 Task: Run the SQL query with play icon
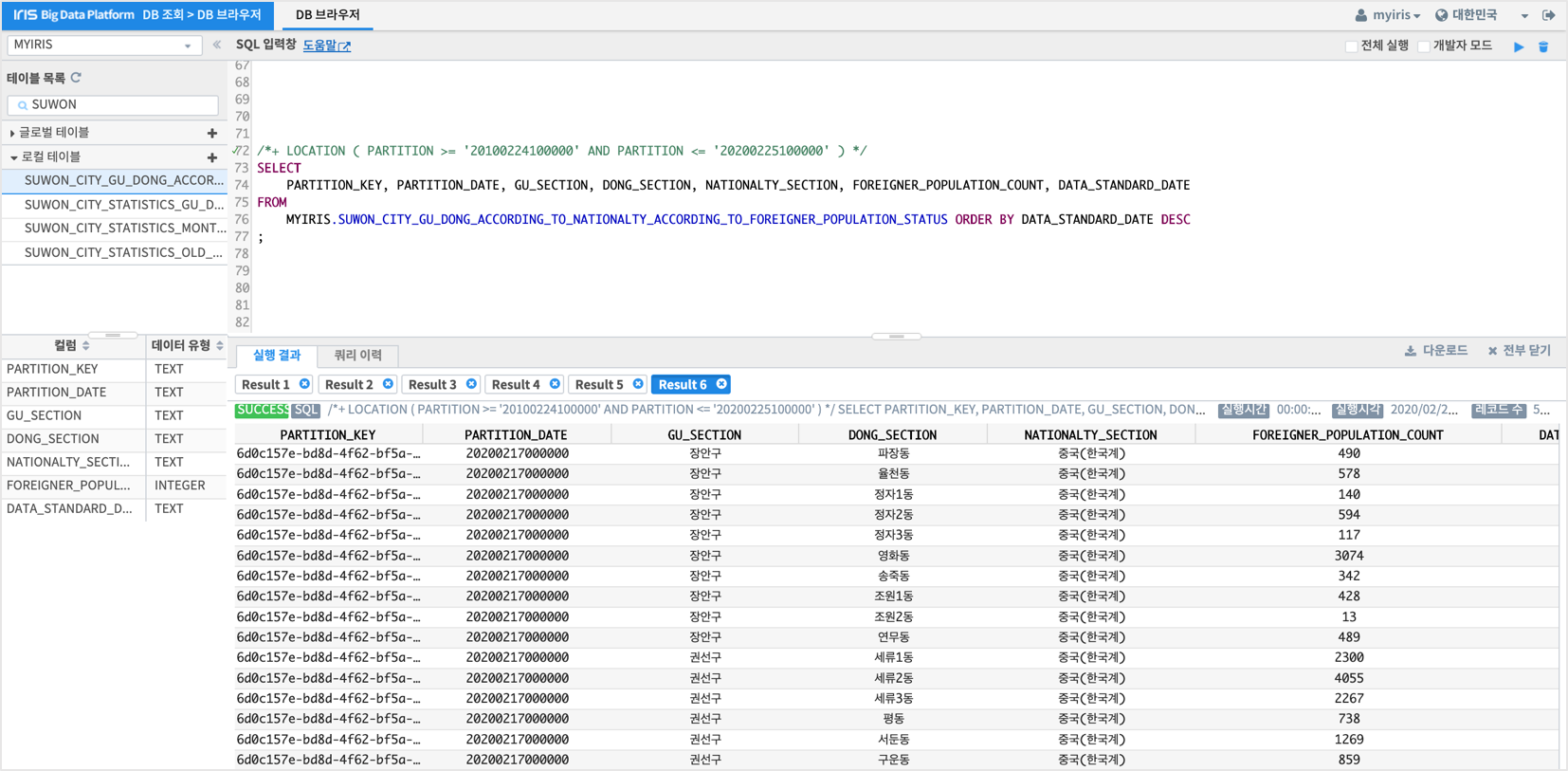(x=1519, y=46)
